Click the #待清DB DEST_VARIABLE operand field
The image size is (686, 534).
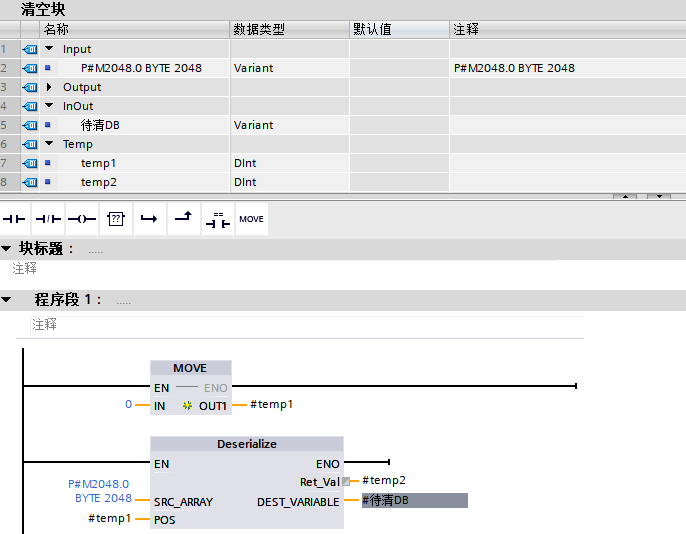click(413, 500)
